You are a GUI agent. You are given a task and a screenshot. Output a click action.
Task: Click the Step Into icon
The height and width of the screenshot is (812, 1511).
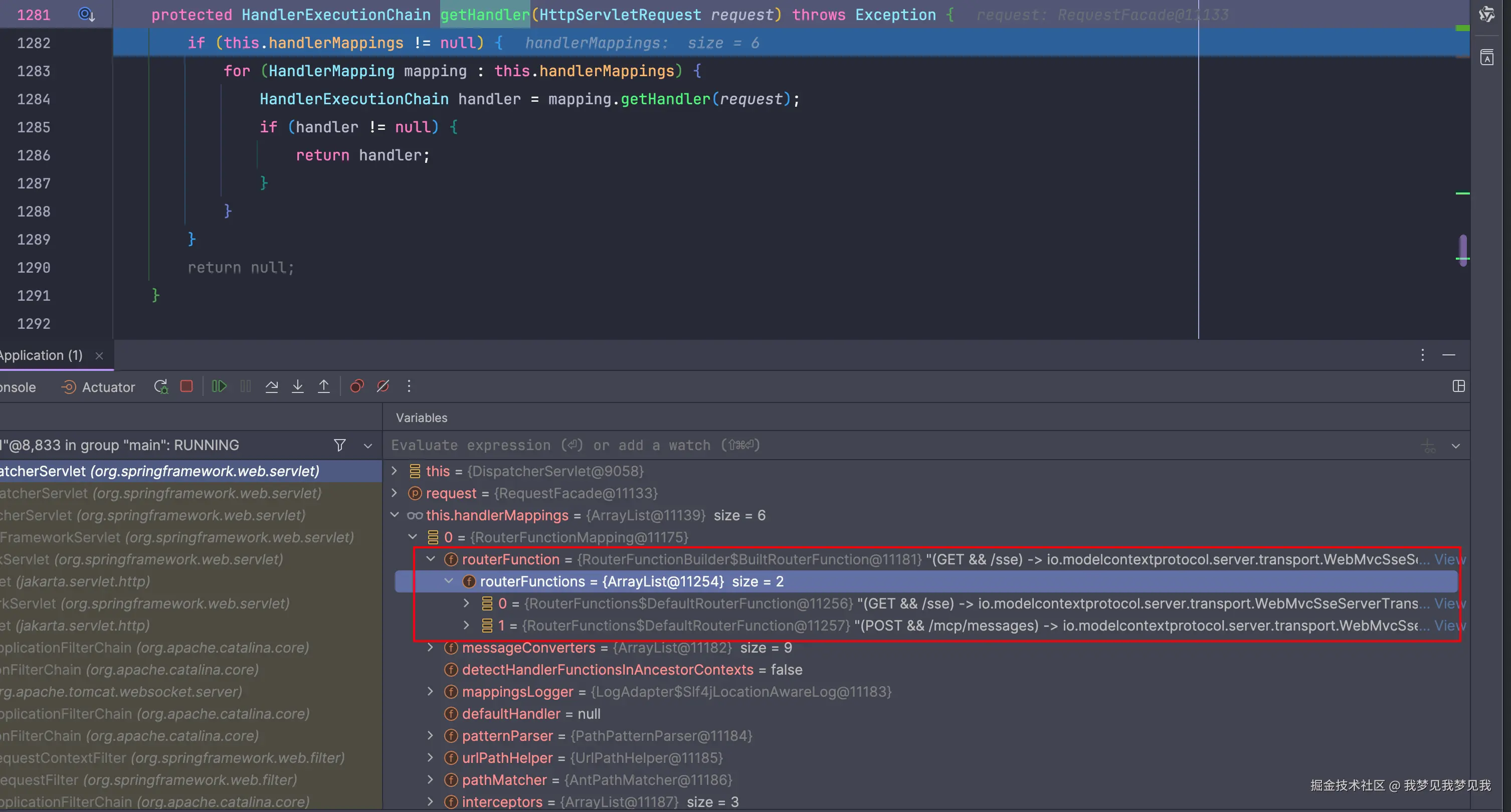[x=297, y=386]
